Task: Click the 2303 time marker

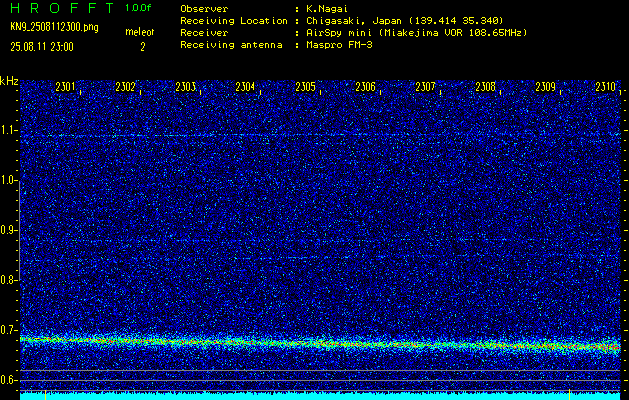Action: click(185, 87)
